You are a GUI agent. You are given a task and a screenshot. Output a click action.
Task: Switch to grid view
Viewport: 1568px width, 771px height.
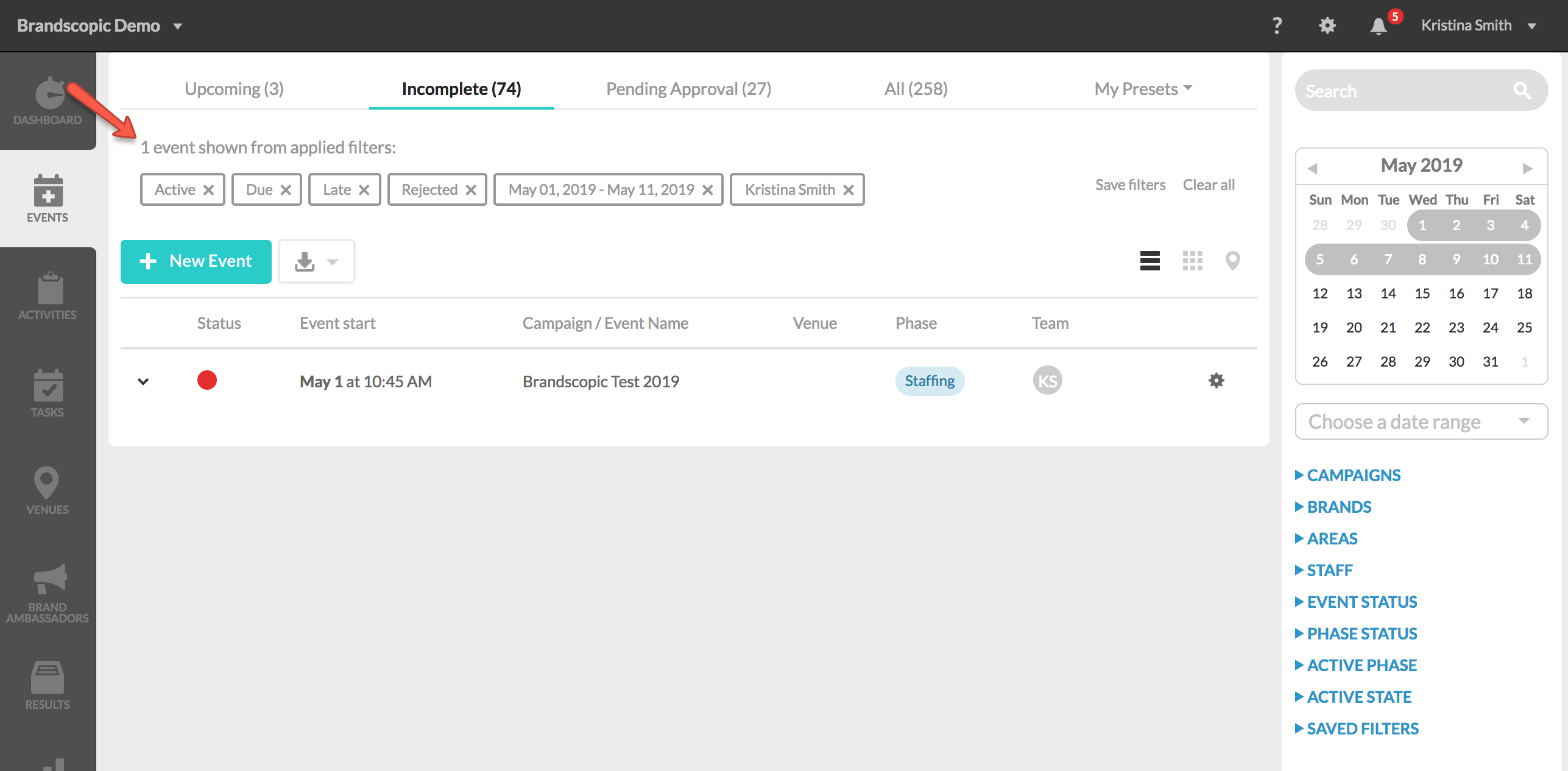pyautogui.click(x=1193, y=261)
